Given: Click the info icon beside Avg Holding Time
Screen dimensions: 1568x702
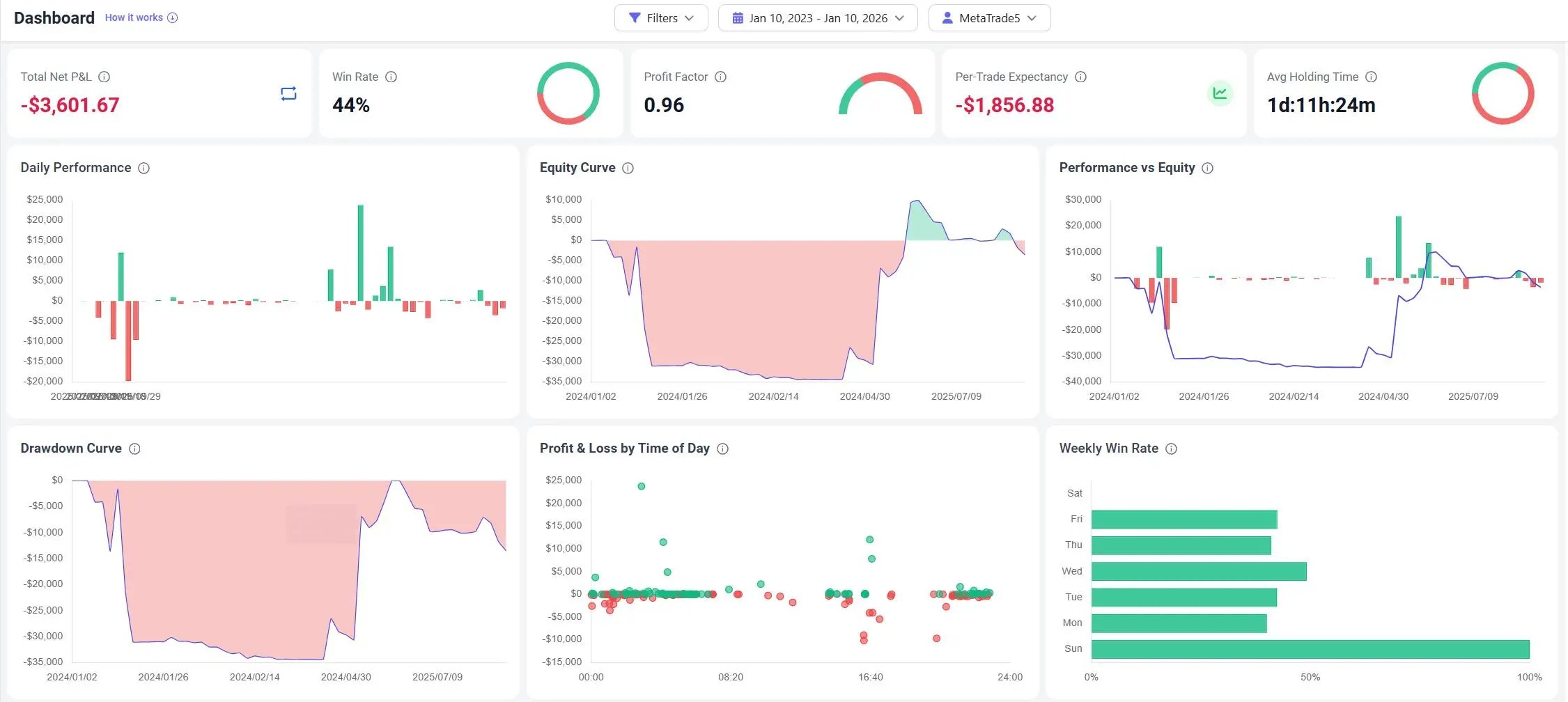Looking at the screenshot, I should tap(1372, 77).
